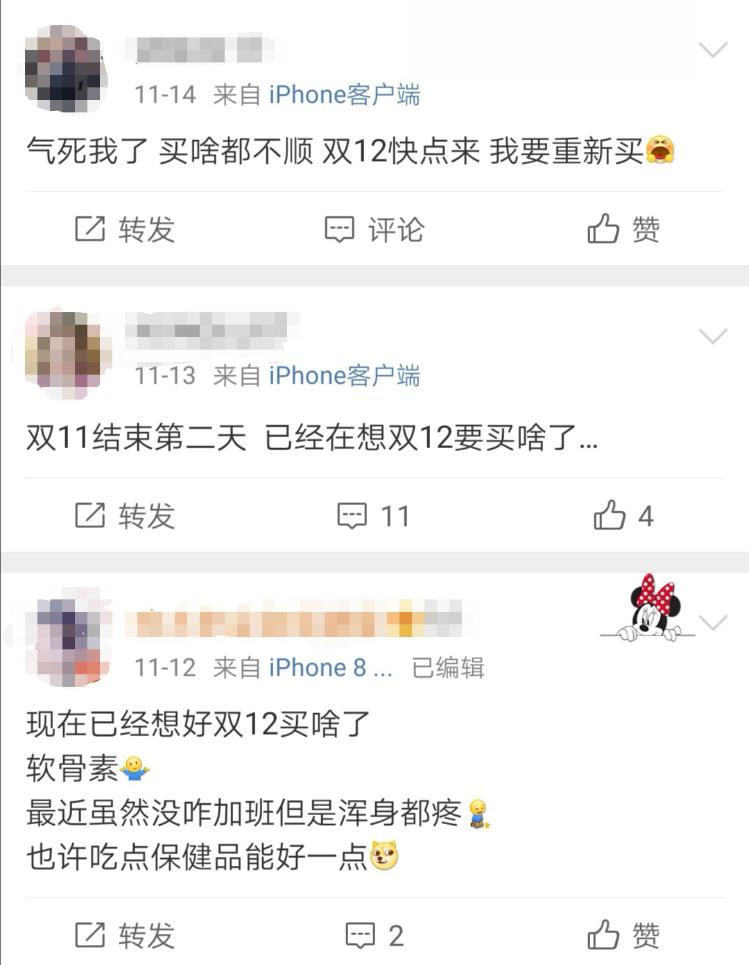749x965 pixels.
Task: Expand options chevron on the 11-14 post
Action: click(713, 49)
